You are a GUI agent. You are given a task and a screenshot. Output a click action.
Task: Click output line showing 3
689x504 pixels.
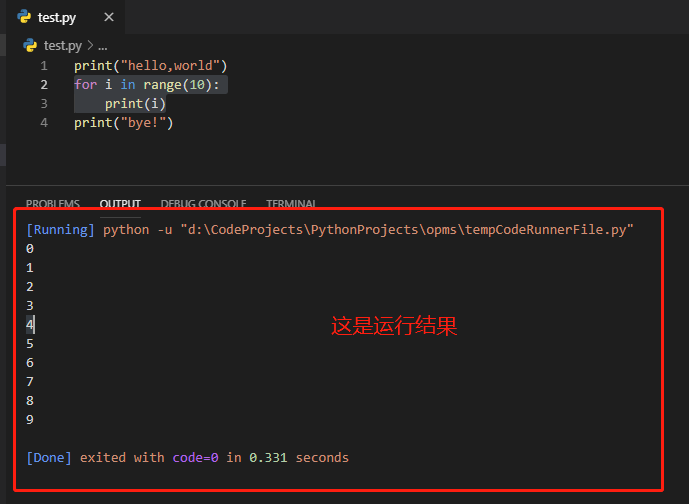30,305
